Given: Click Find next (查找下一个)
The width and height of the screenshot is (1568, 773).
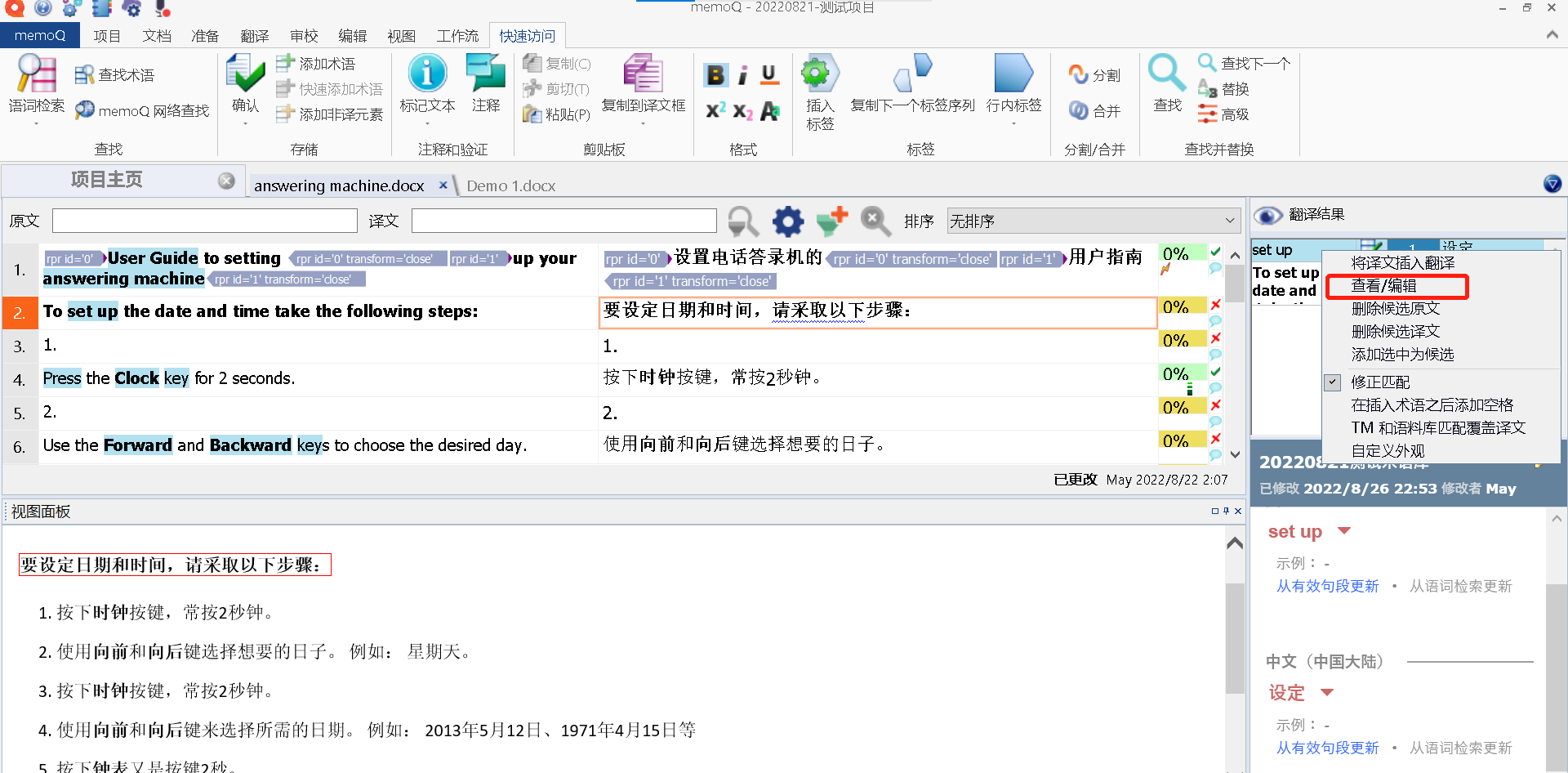Looking at the screenshot, I should [x=1244, y=63].
